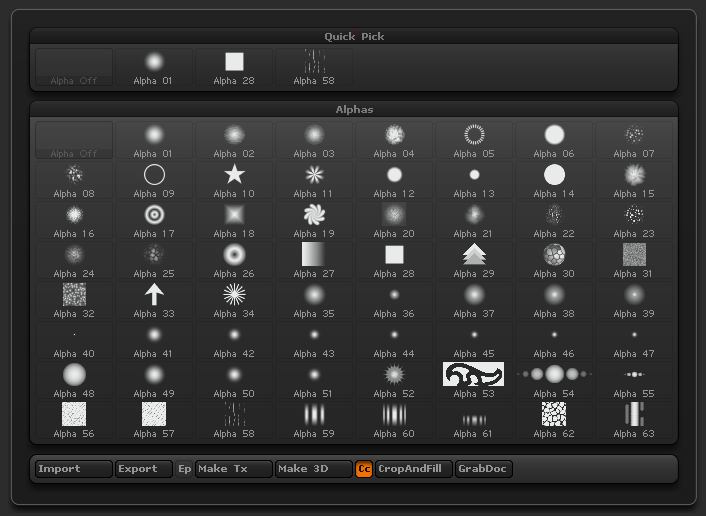Pick Alpha 58 from Quick Pick

tap(314, 68)
